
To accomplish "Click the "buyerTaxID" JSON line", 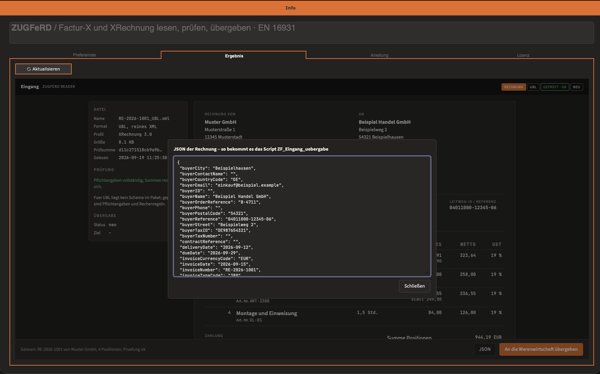I will 215,230.
